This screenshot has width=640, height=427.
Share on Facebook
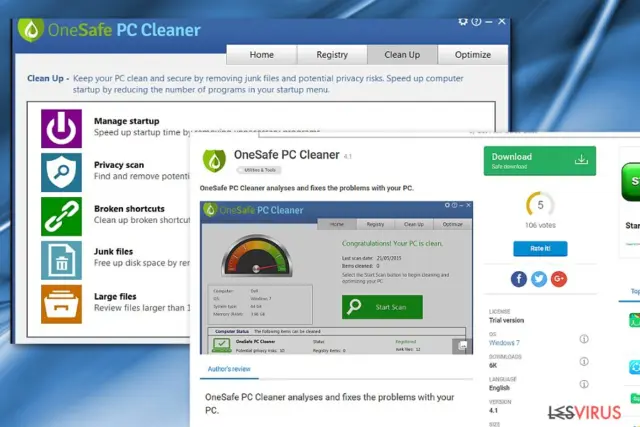(x=519, y=279)
